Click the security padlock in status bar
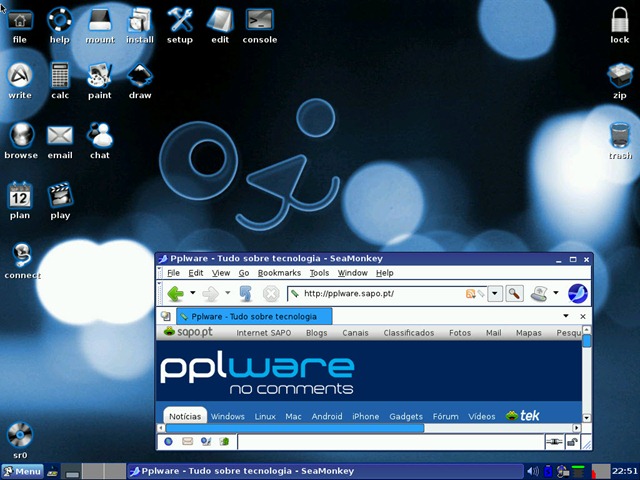640x480 pixels. tap(572, 442)
